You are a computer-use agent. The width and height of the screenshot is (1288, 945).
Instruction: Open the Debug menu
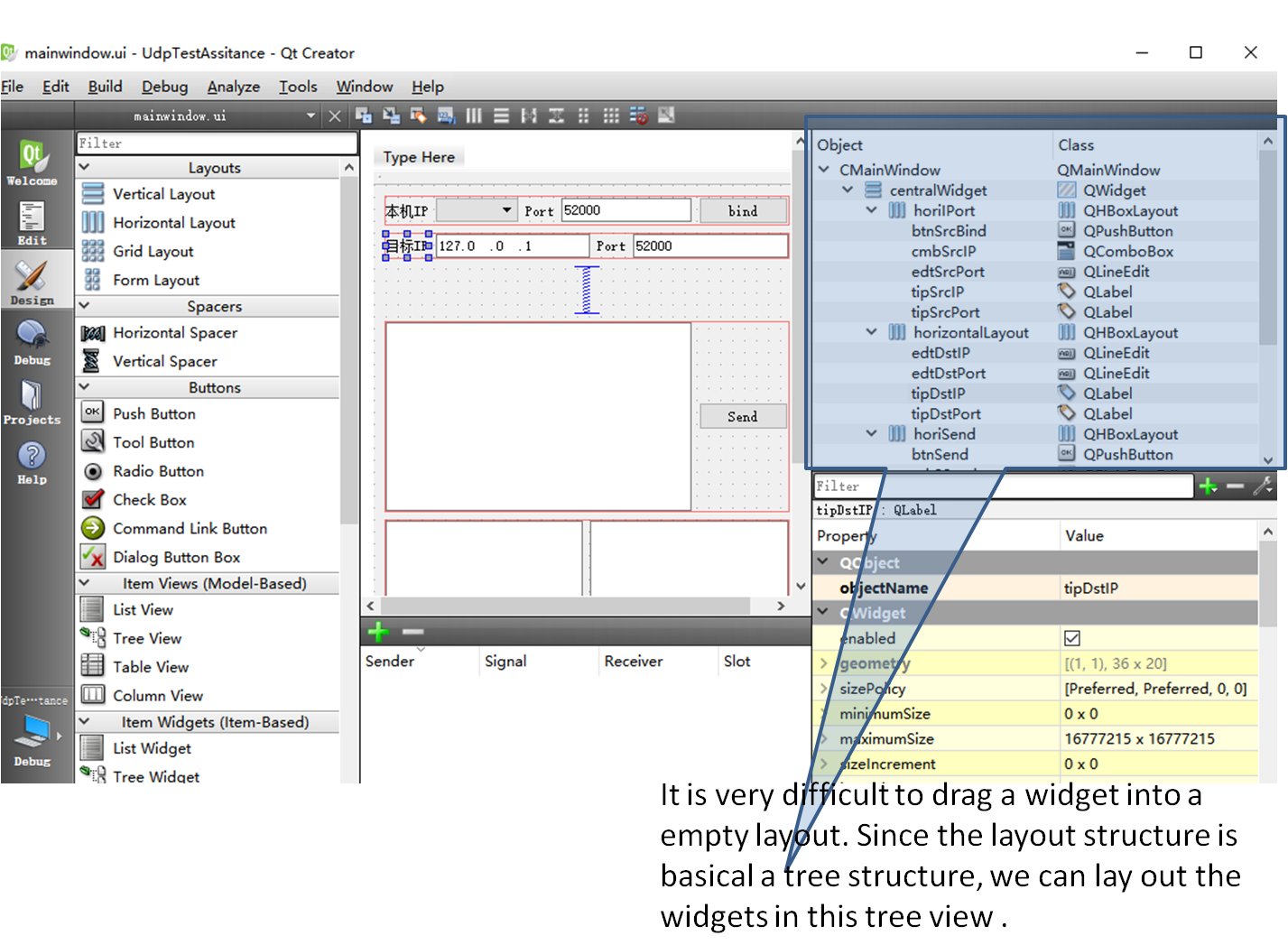pos(165,87)
